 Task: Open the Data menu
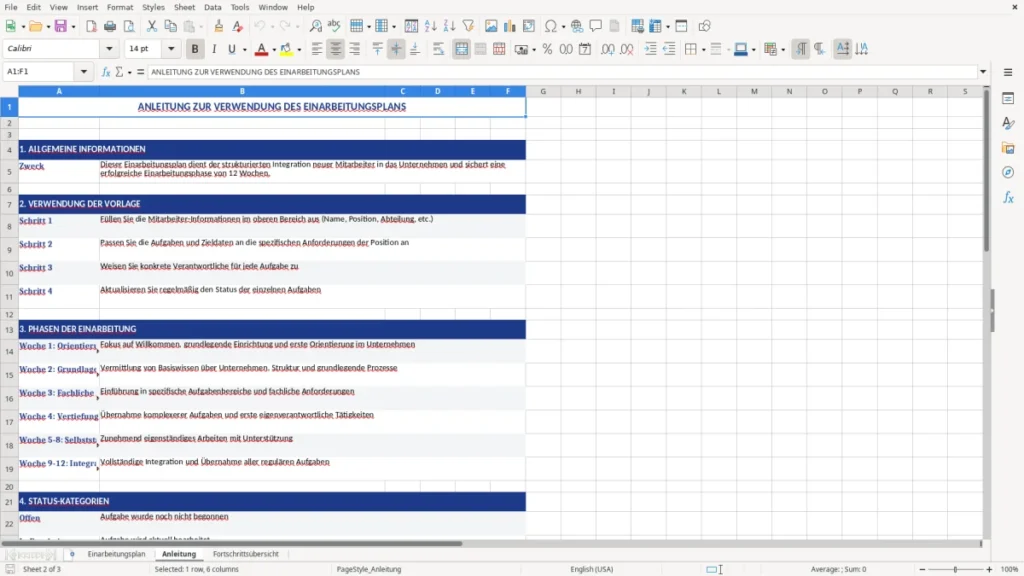click(x=212, y=7)
